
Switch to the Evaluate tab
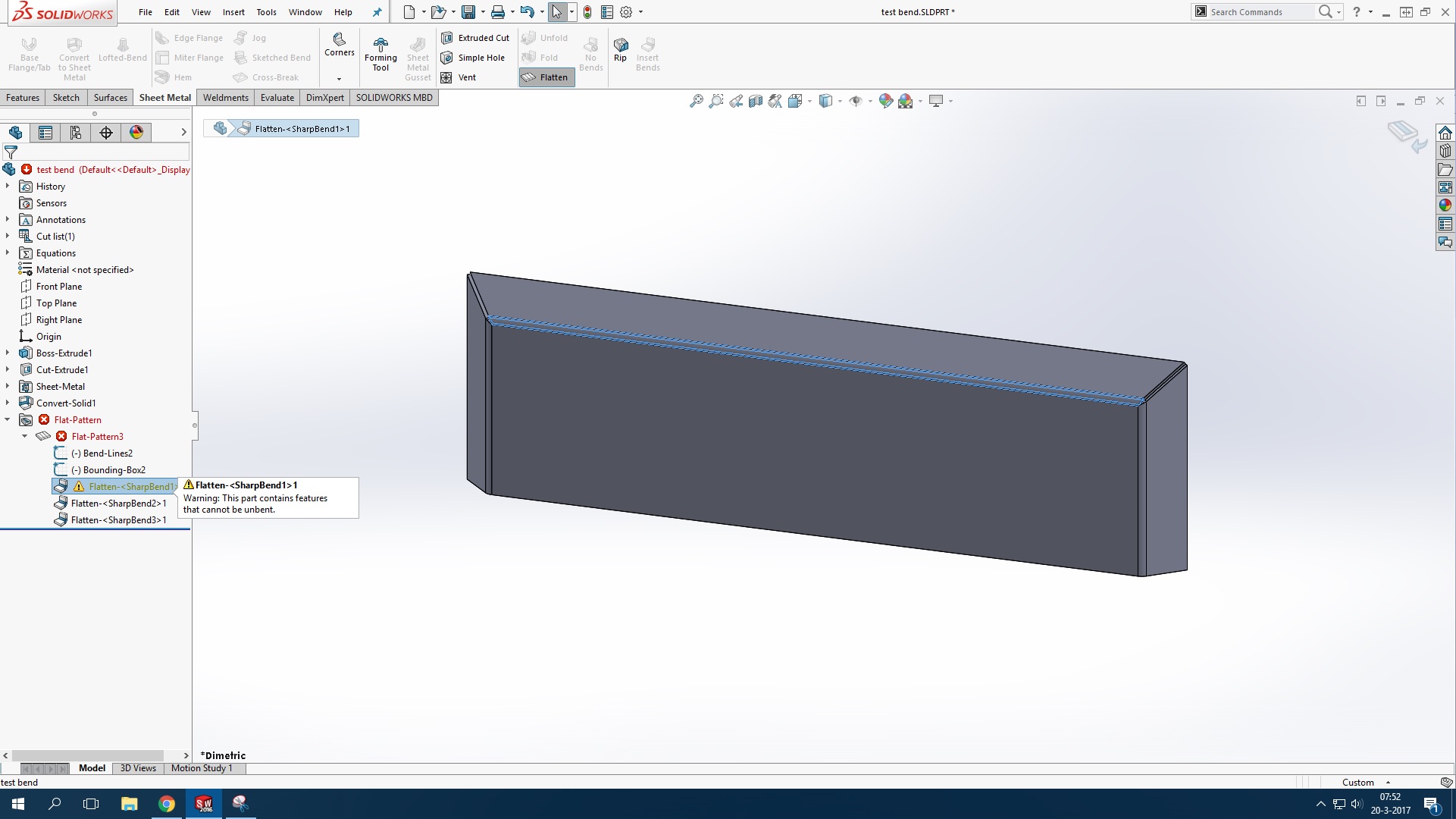pyautogui.click(x=277, y=98)
